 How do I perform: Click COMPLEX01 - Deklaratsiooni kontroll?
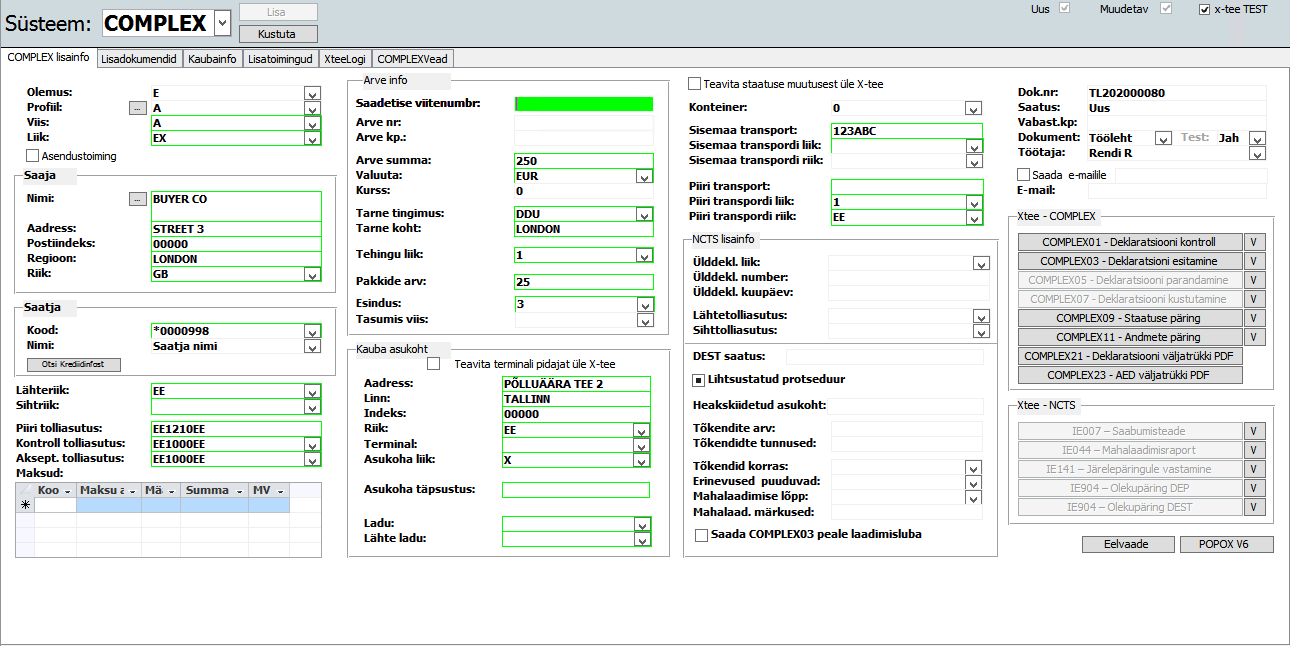[1129, 242]
